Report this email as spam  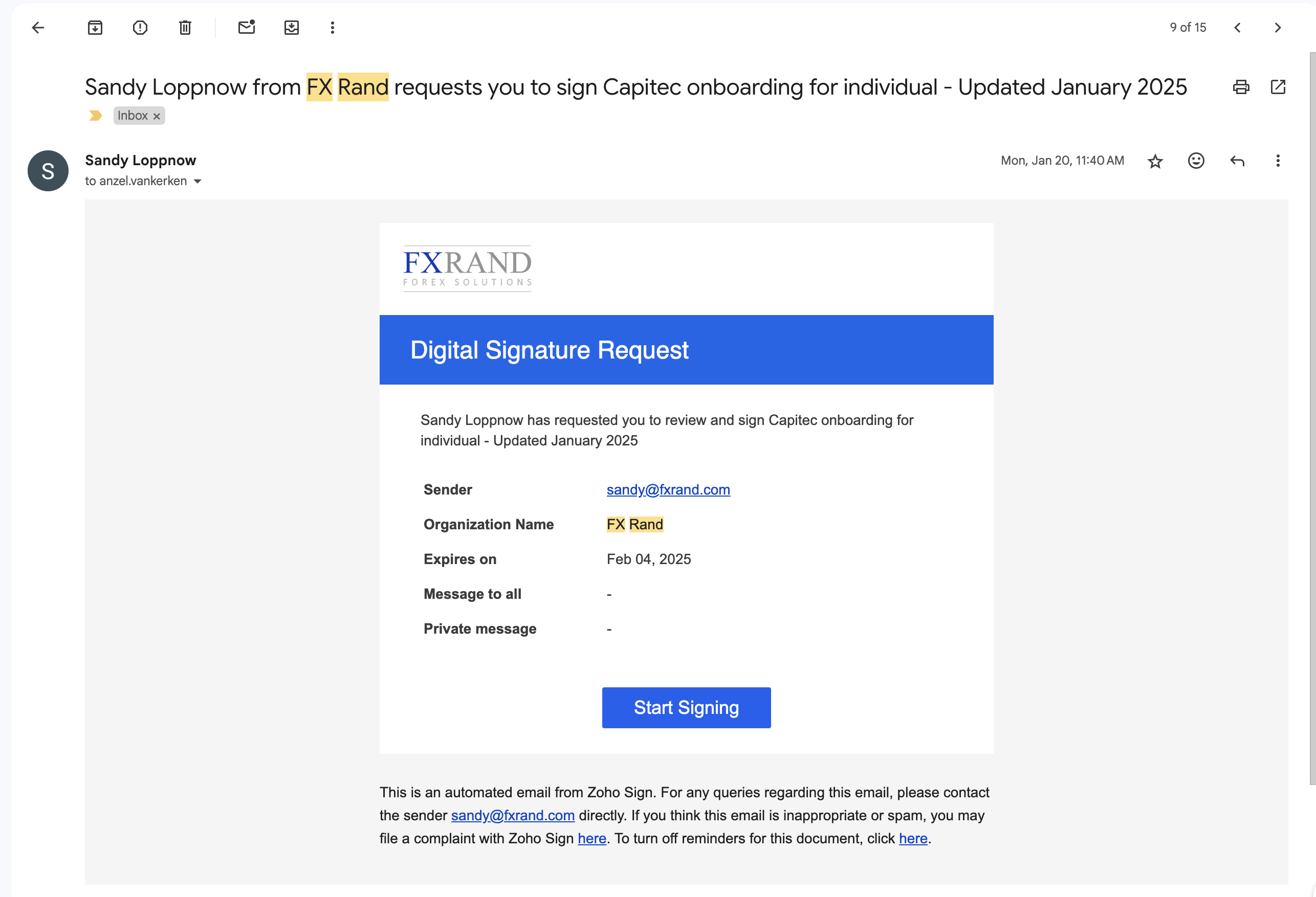140,27
